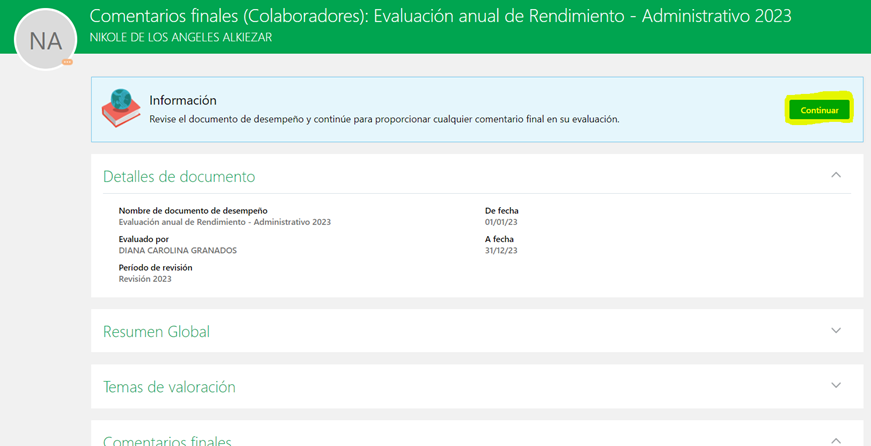This screenshot has width=871, height=446.
Task: Click the Revisión 2023 period value
Action: coord(145,279)
